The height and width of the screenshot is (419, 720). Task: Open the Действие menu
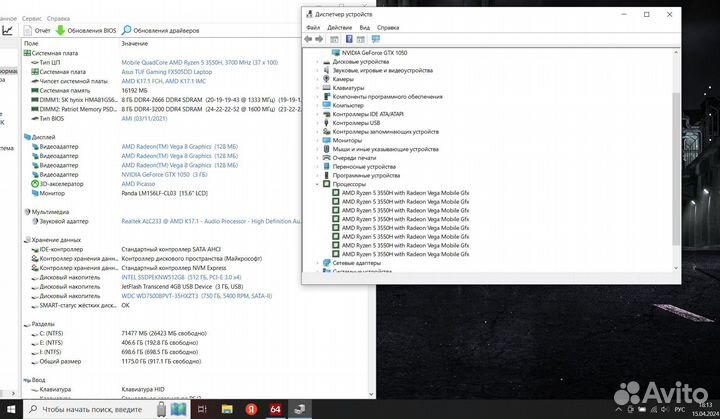(x=339, y=28)
